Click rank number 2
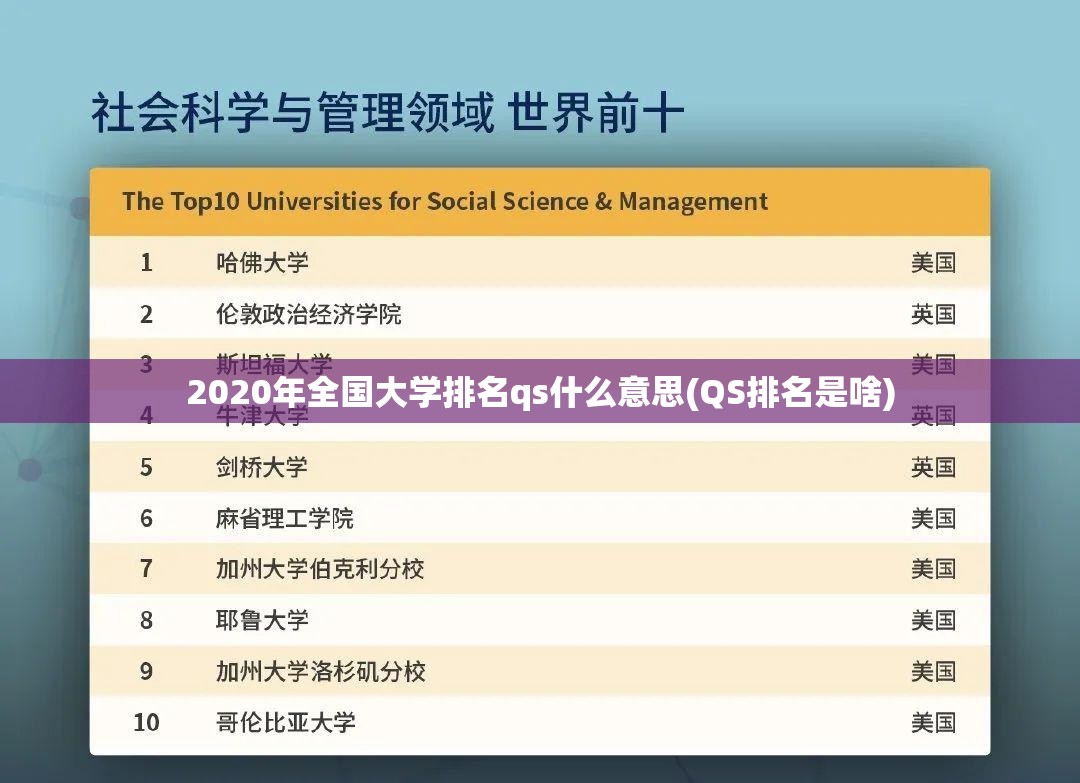 point(146,314)
